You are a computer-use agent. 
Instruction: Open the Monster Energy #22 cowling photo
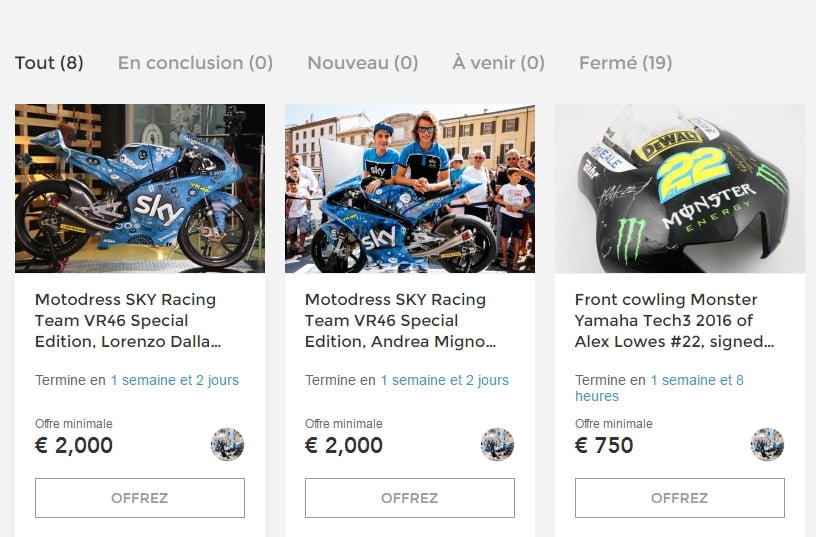[x=680, y=188]
